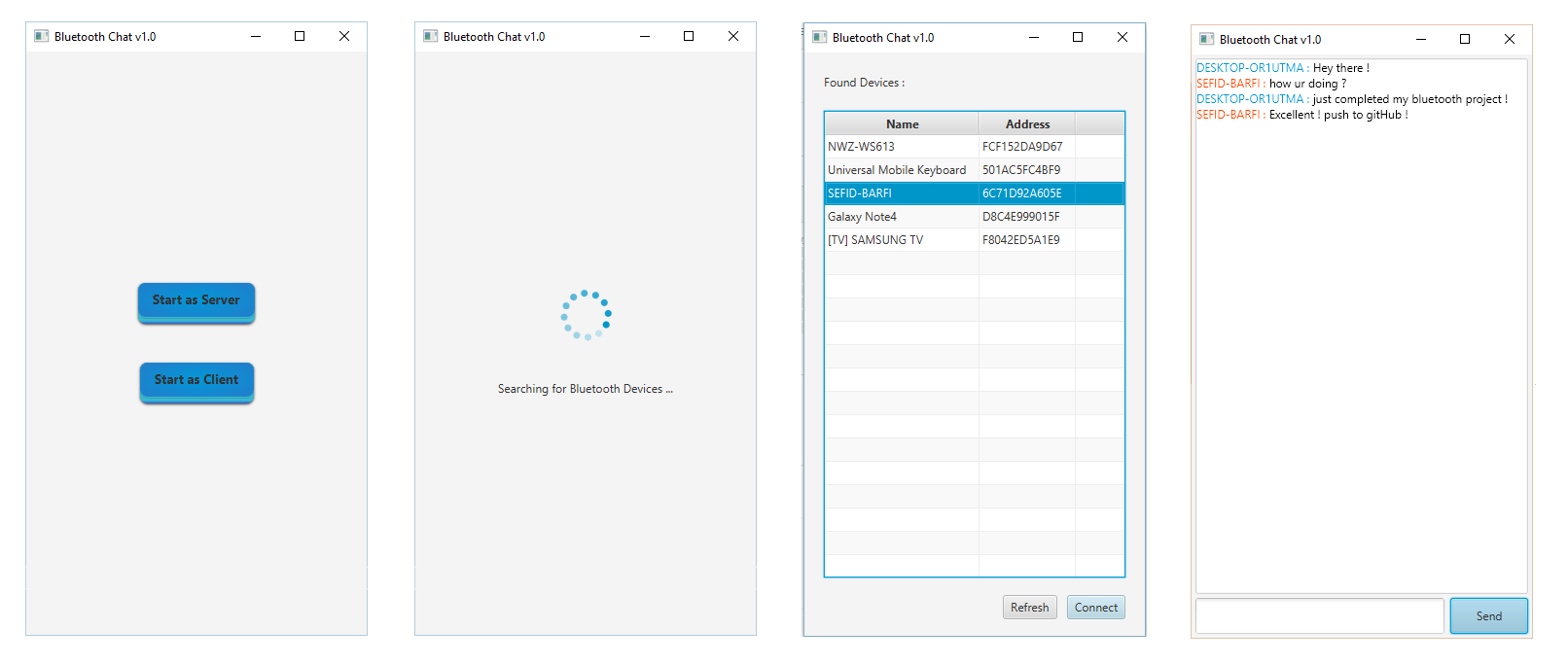Click app icon in Start as Server window

(x=41, y=36)
